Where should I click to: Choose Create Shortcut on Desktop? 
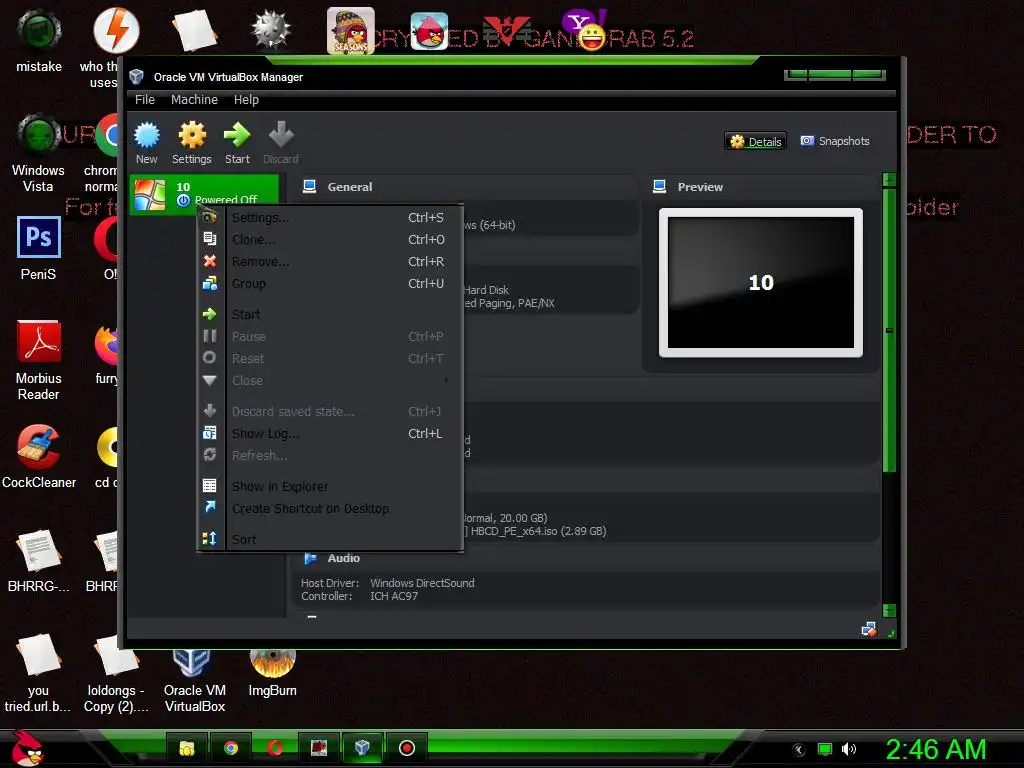tap(330, 508)
